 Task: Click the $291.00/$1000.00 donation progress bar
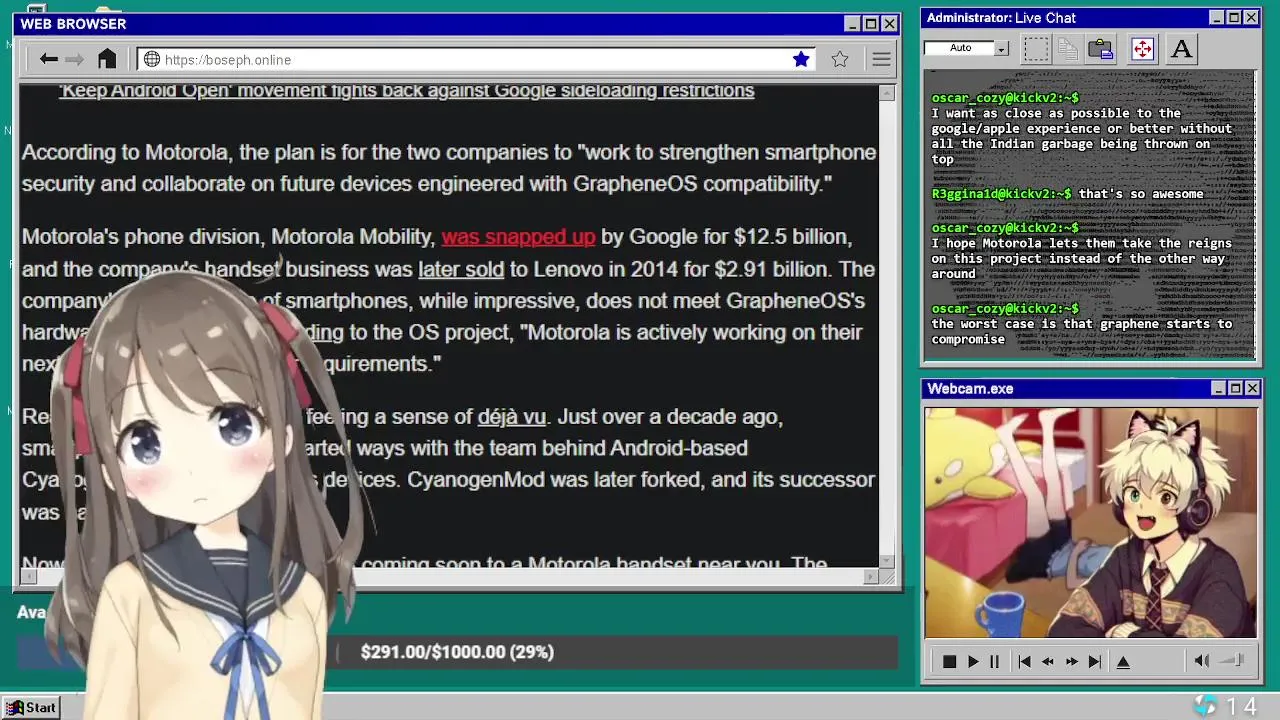(x=457, y=652)
